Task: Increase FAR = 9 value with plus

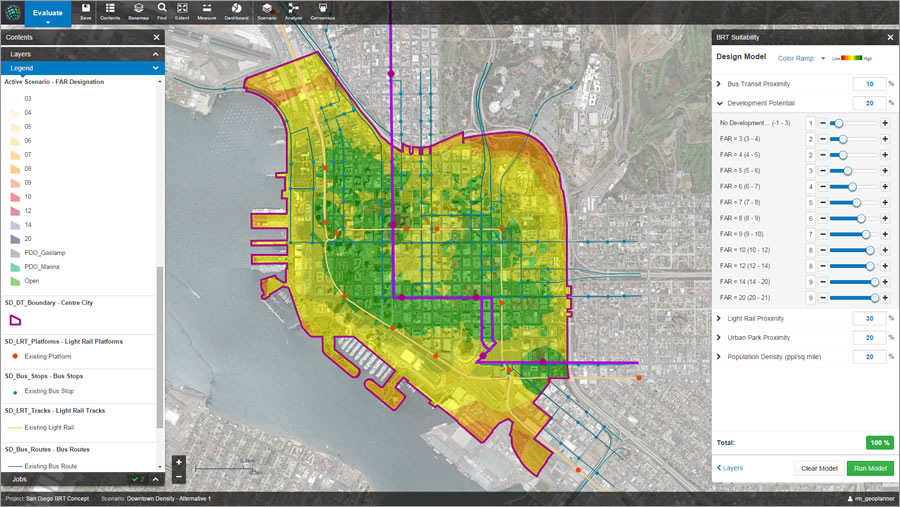Action: (885, 234)
